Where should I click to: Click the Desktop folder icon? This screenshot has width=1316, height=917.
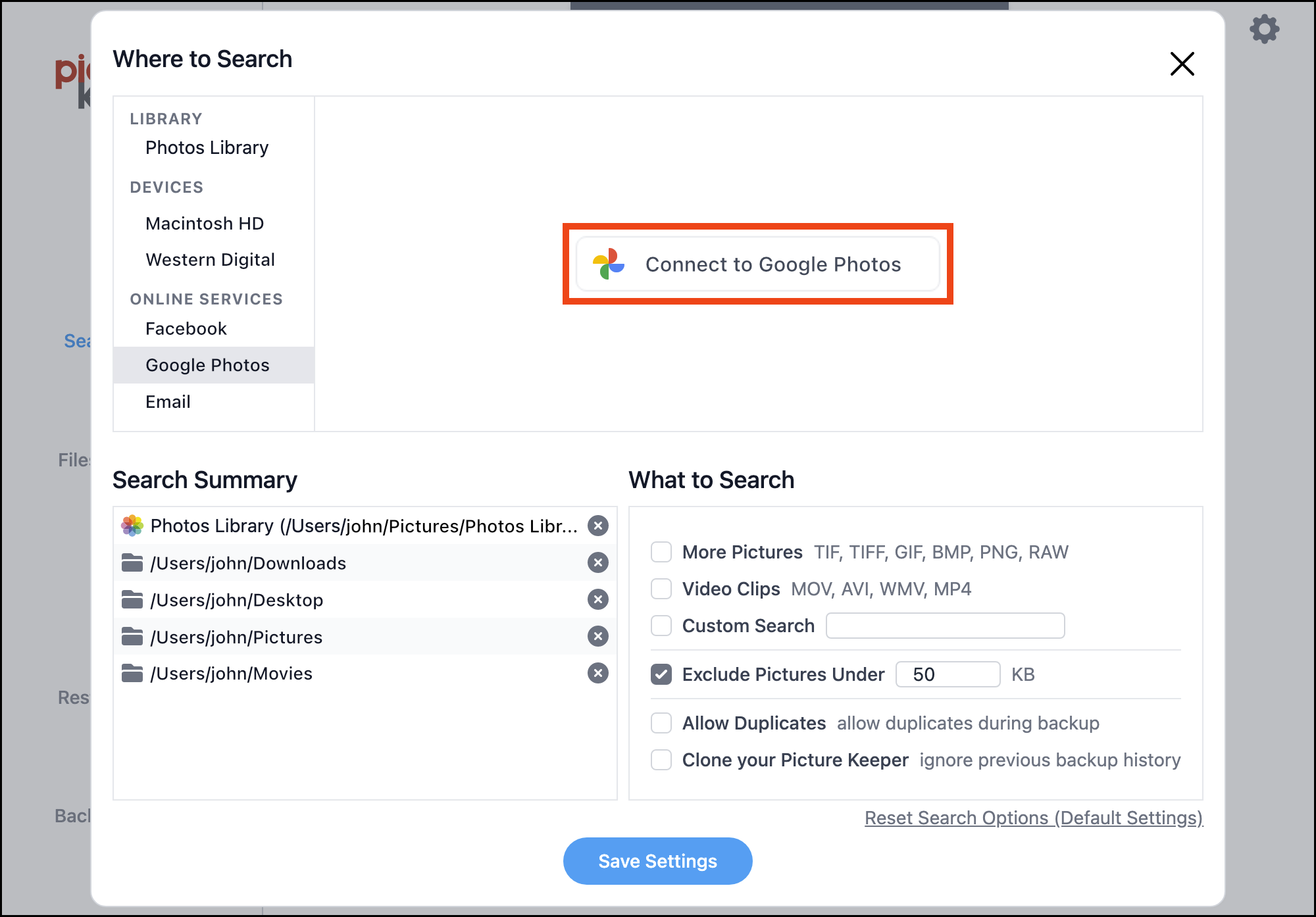(132, 599)
